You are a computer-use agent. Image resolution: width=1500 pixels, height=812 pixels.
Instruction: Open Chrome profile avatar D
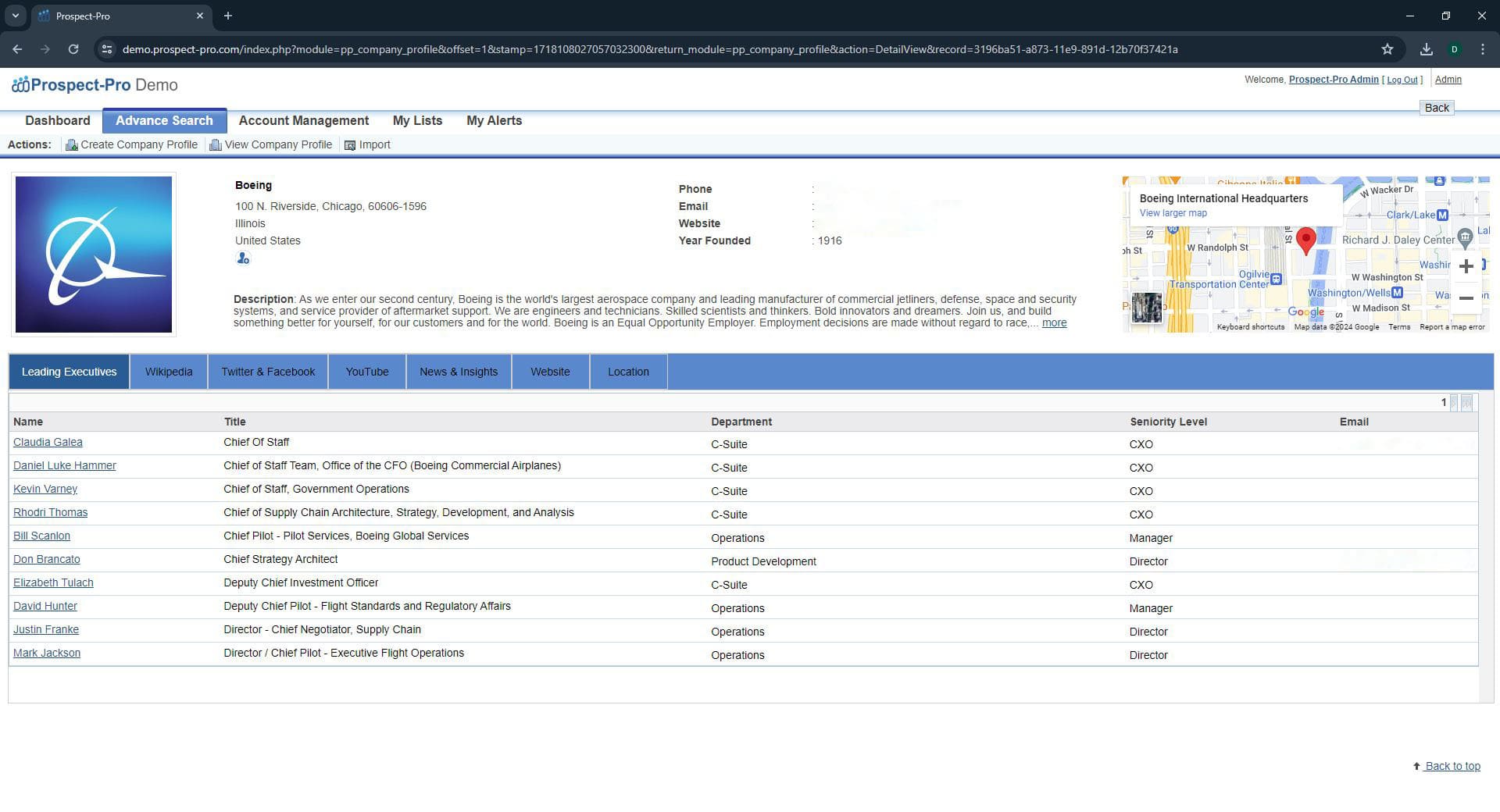click(1455, 49)
